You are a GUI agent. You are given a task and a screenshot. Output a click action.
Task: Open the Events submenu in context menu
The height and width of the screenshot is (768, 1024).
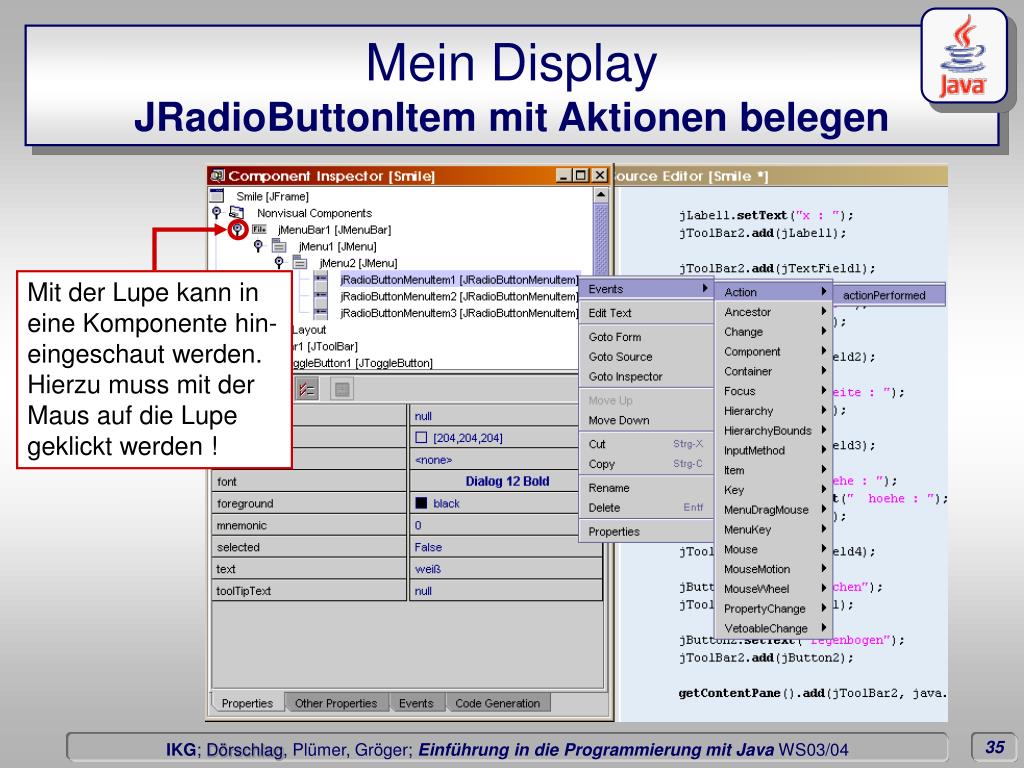coord(647,289)
